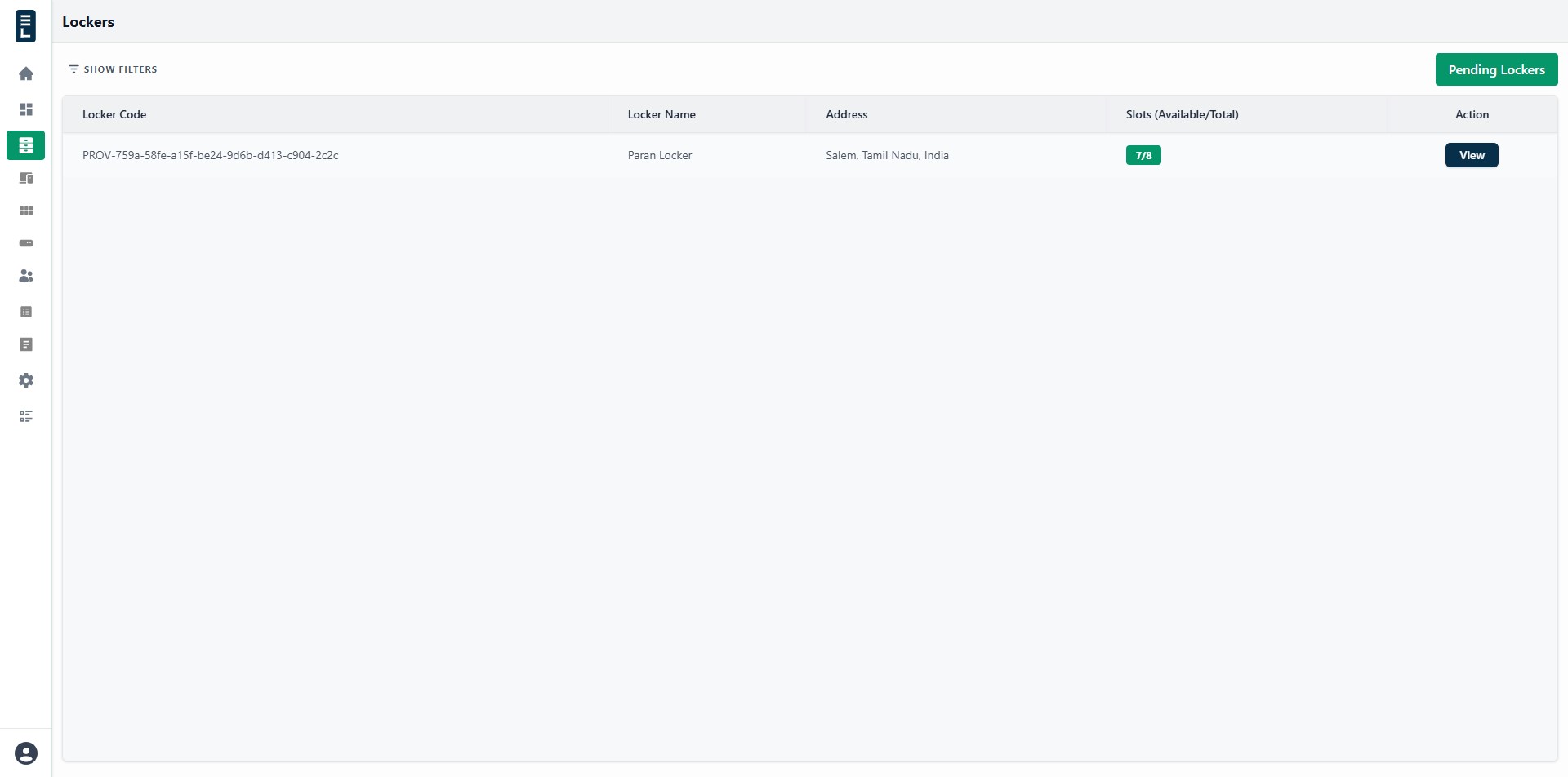Click the app logo in the sidebar
This screenshot has height=777, width=1568.
[x=25, y=25]
